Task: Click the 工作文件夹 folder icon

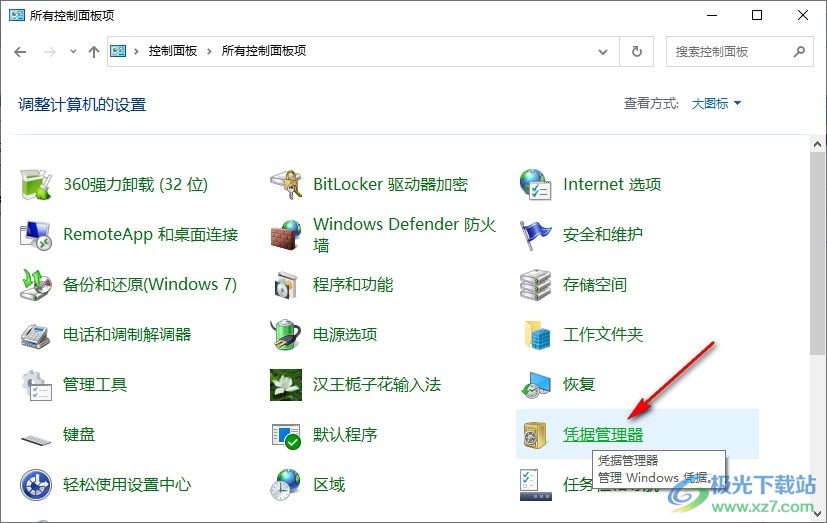Action: (x=535, y=335)
